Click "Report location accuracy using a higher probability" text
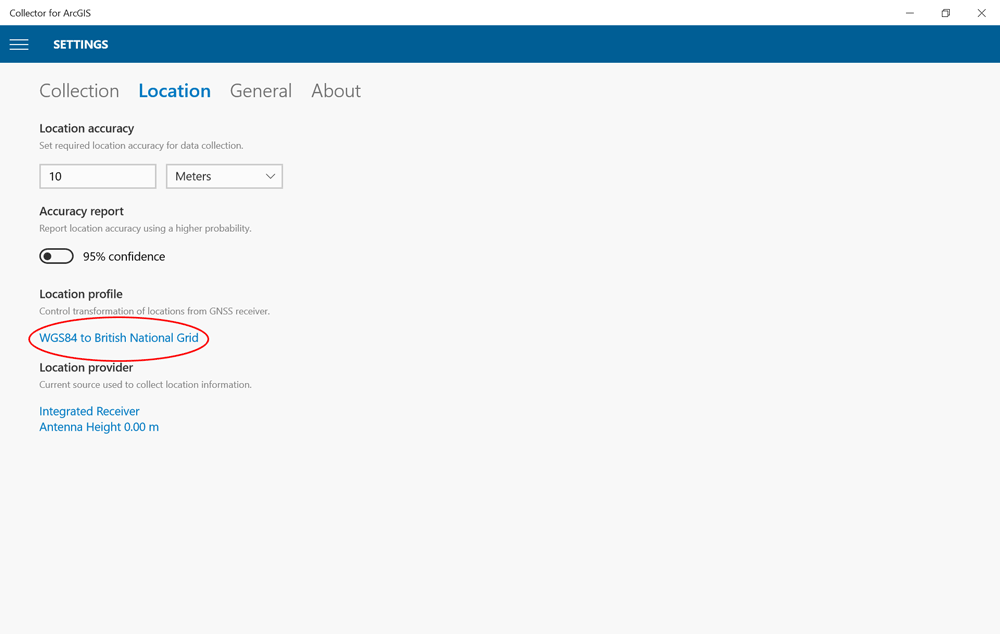 pos(145,228)
